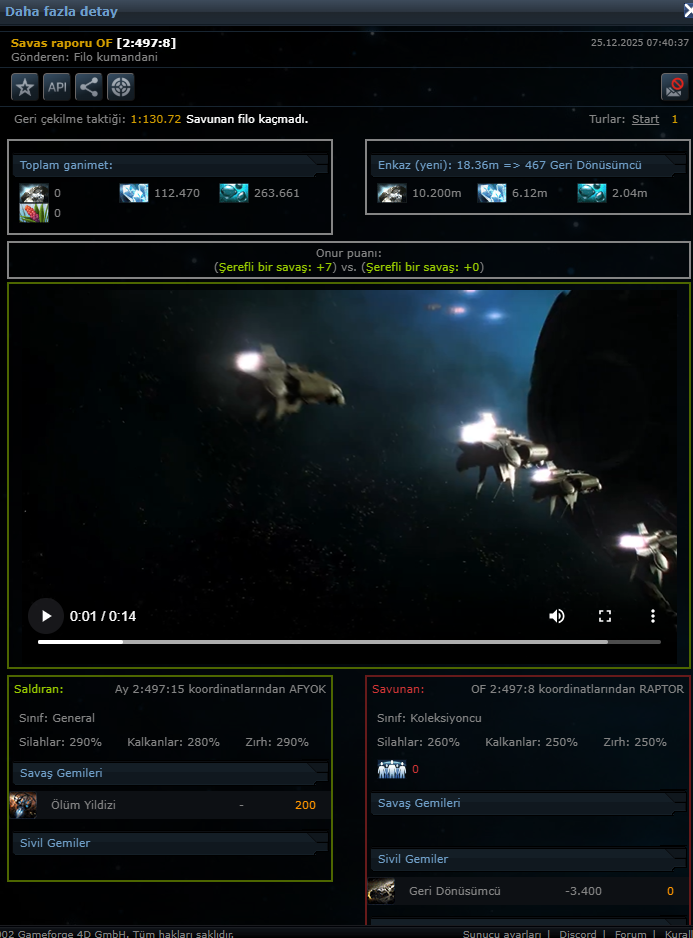Click the Gönderen: Filo kumandani line
This screenshot has width=693, height=938.
(84, 57)
